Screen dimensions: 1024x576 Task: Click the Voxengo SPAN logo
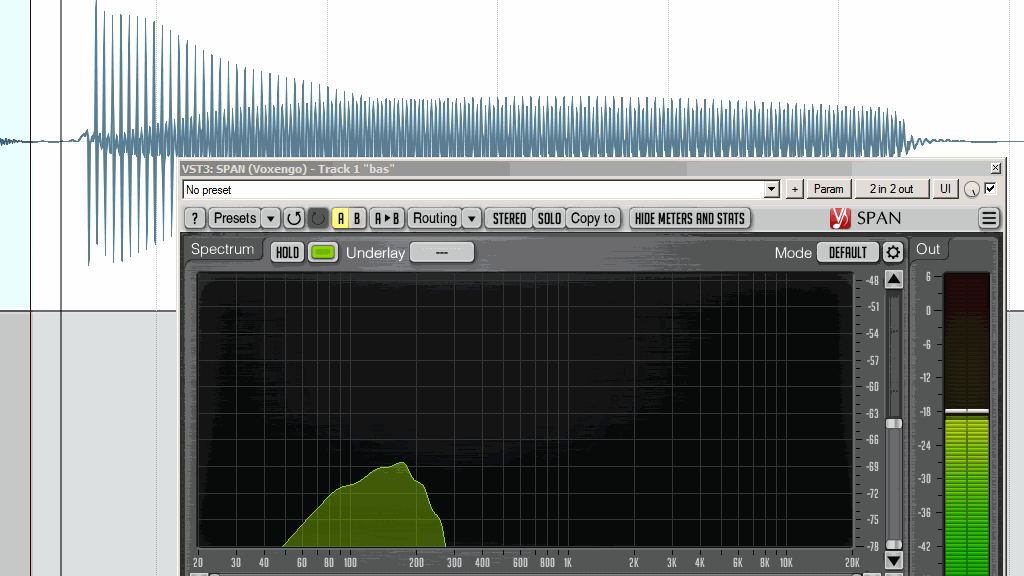point(865,218)
